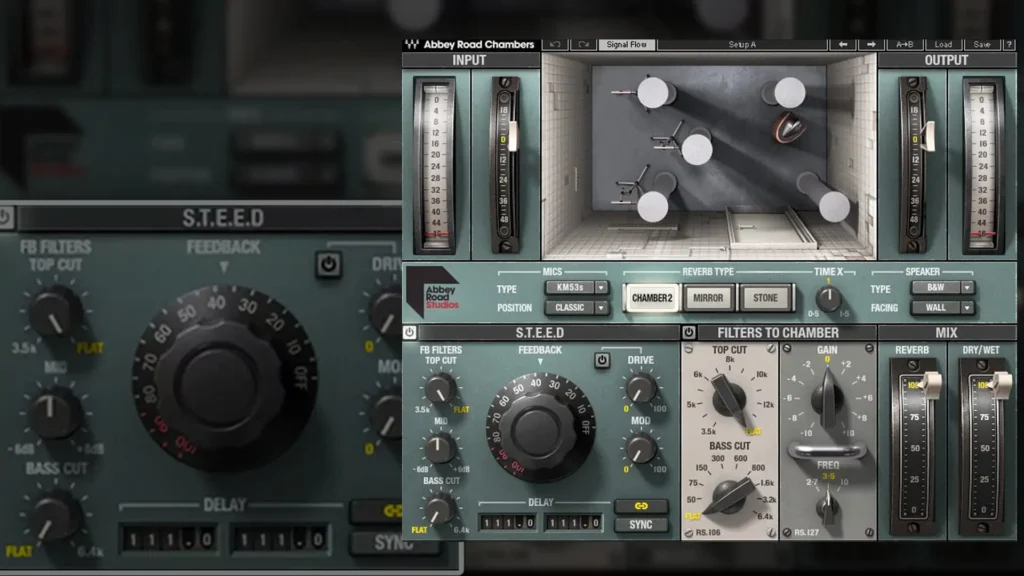Open the Speaker Type B&W dropdown

[x=942, y=287]
